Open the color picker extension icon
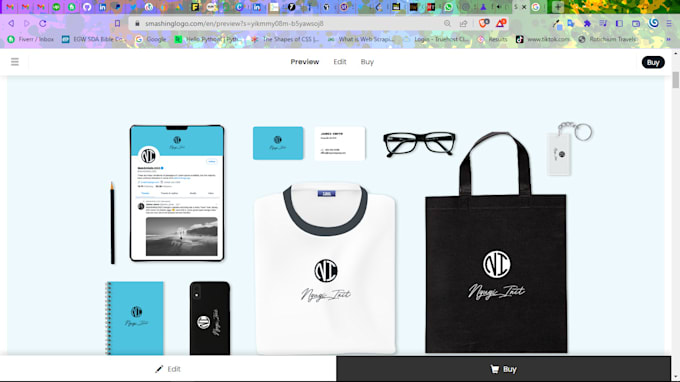This screenshot has width=680, height=382. point(557,24)
